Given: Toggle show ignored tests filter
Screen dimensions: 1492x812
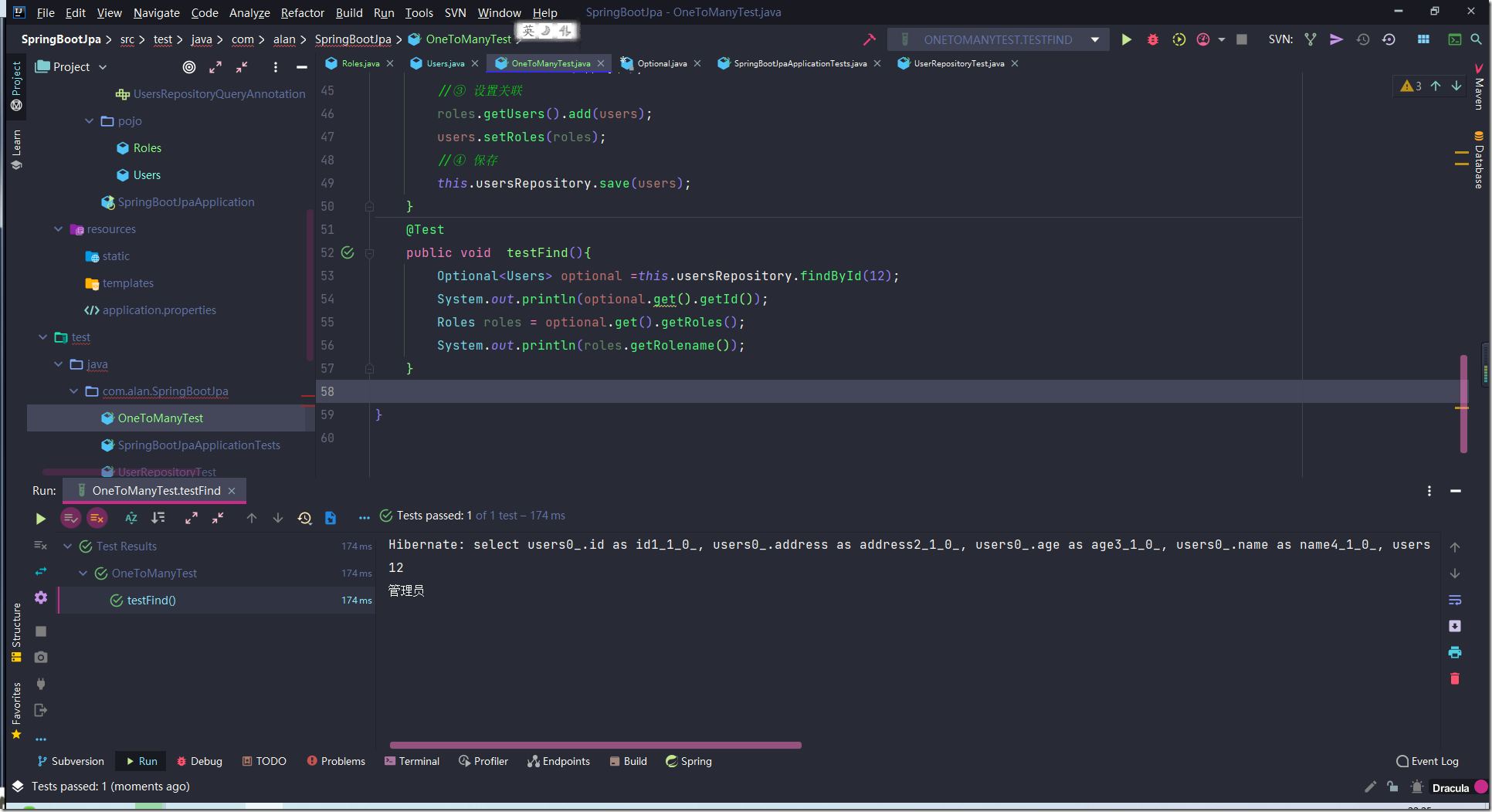Looking at the screenshot, I should (x=97, y=518).
